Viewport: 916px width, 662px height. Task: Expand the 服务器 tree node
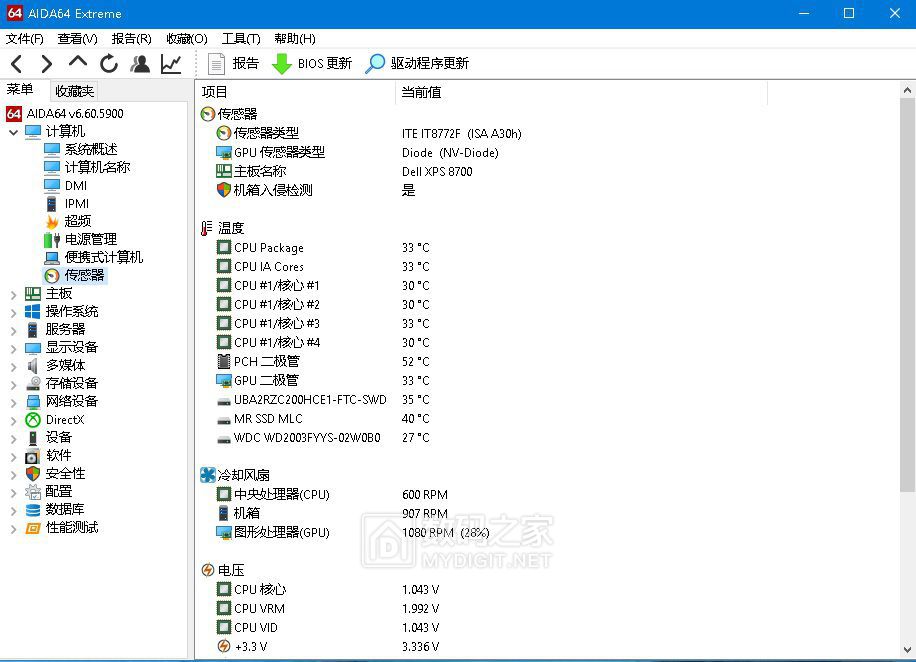[13, 331]
